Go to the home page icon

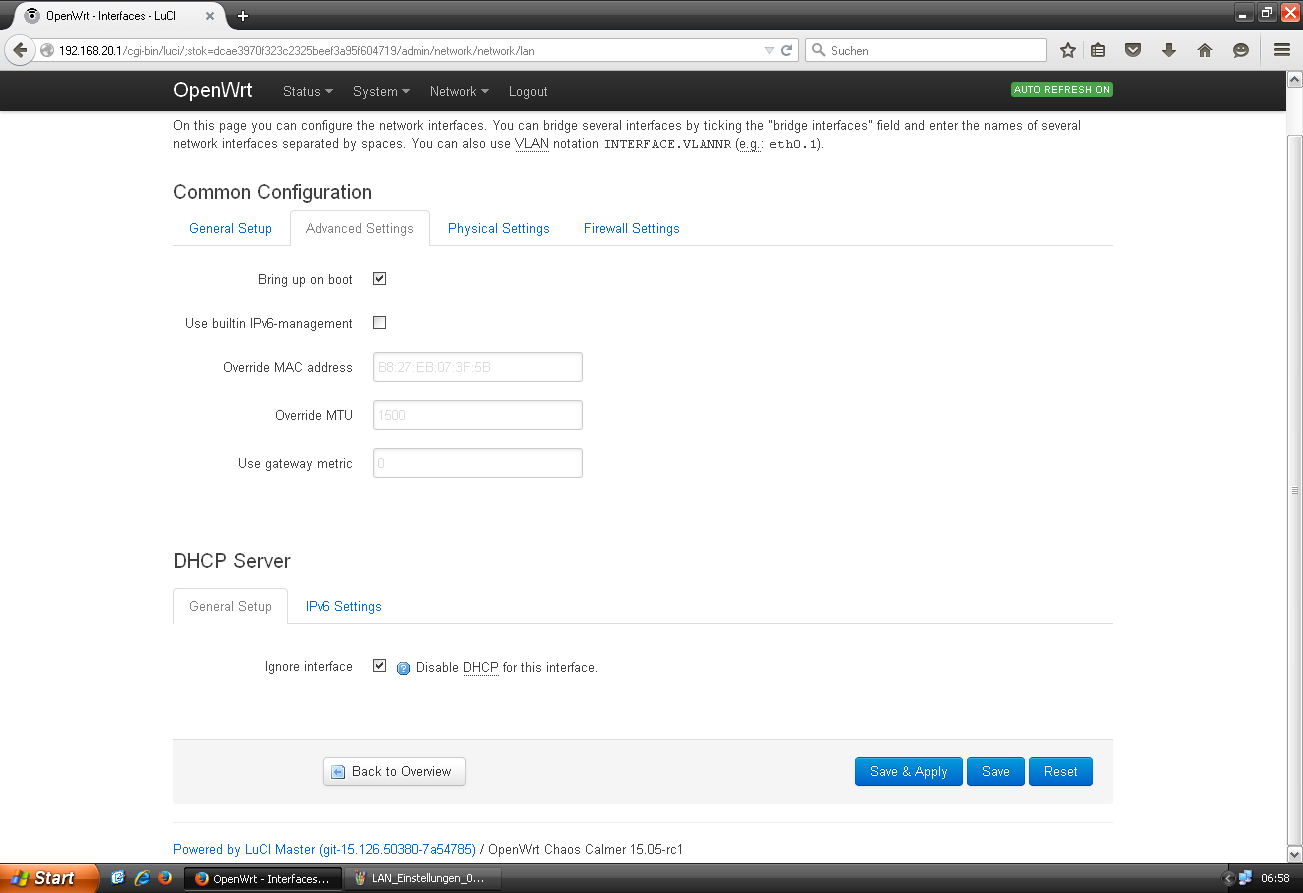pos(1205,50)
